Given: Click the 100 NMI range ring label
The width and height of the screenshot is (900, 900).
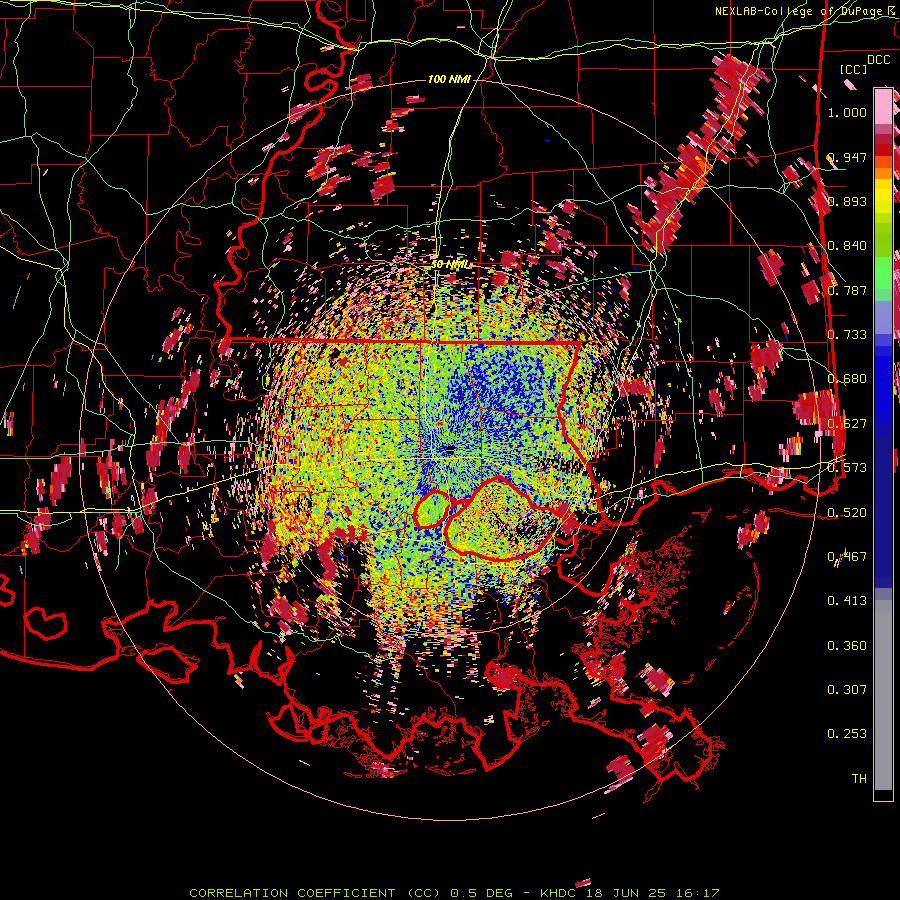Looking at the screenshot, I should [x=449, y=79].
